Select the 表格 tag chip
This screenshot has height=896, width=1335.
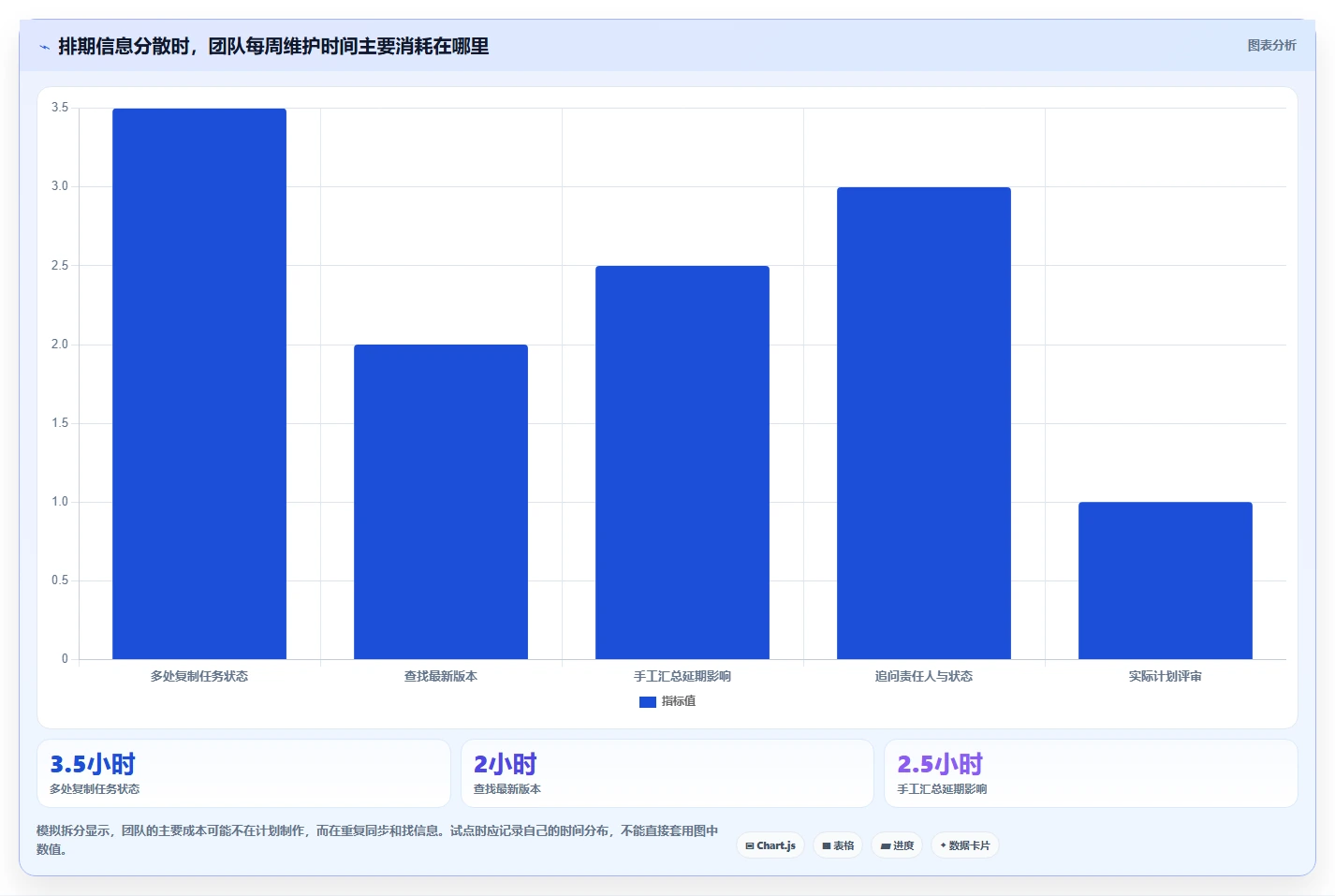(838, 845)
